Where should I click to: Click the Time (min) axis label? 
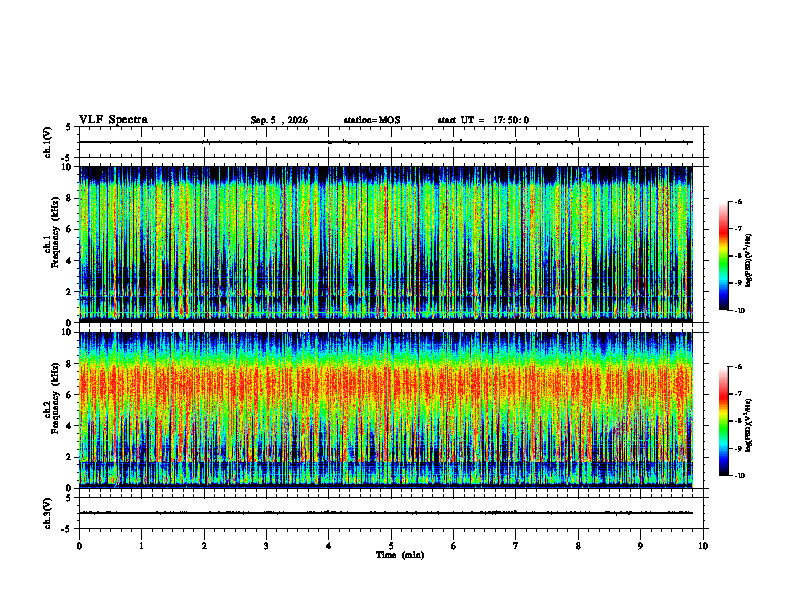(400, 555)
